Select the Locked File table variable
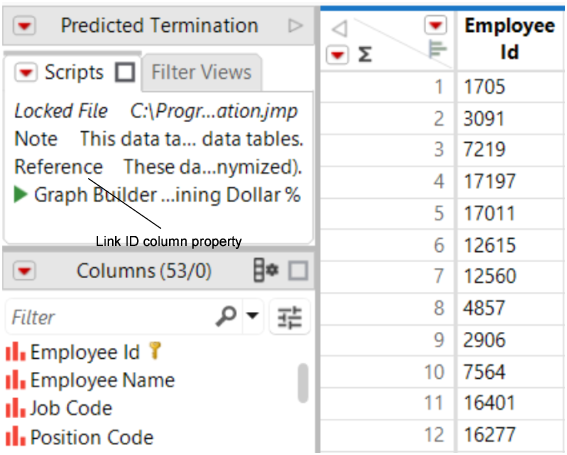The height and width of the screenshot is (455, 567). pos(156,111)
